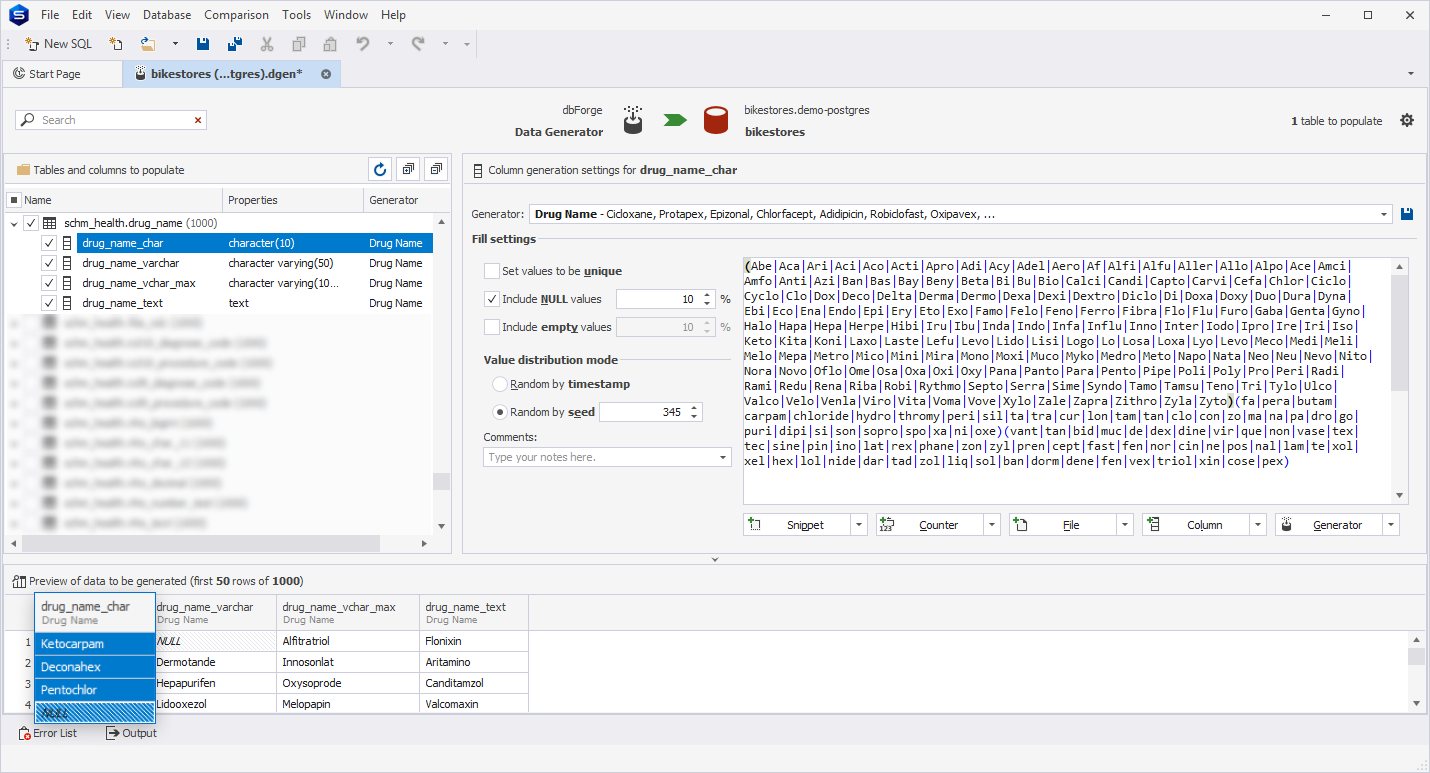Disable Include NULL values checkbox
1430x773 pixels.
491,299
